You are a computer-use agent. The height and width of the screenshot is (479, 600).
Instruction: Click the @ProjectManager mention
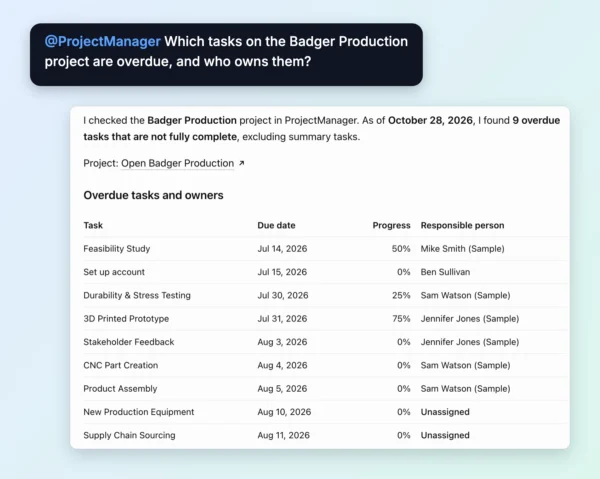tap(103, 41)
